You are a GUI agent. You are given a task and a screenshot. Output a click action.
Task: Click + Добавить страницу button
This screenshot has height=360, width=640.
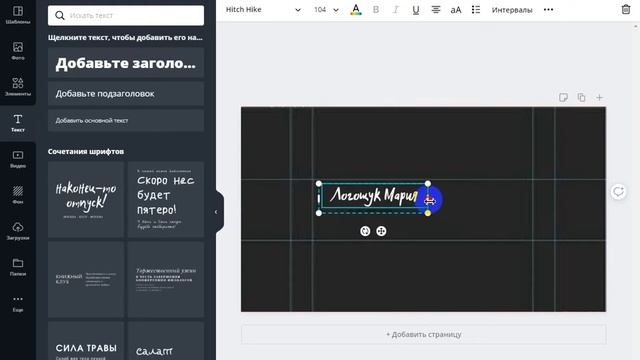423,334
